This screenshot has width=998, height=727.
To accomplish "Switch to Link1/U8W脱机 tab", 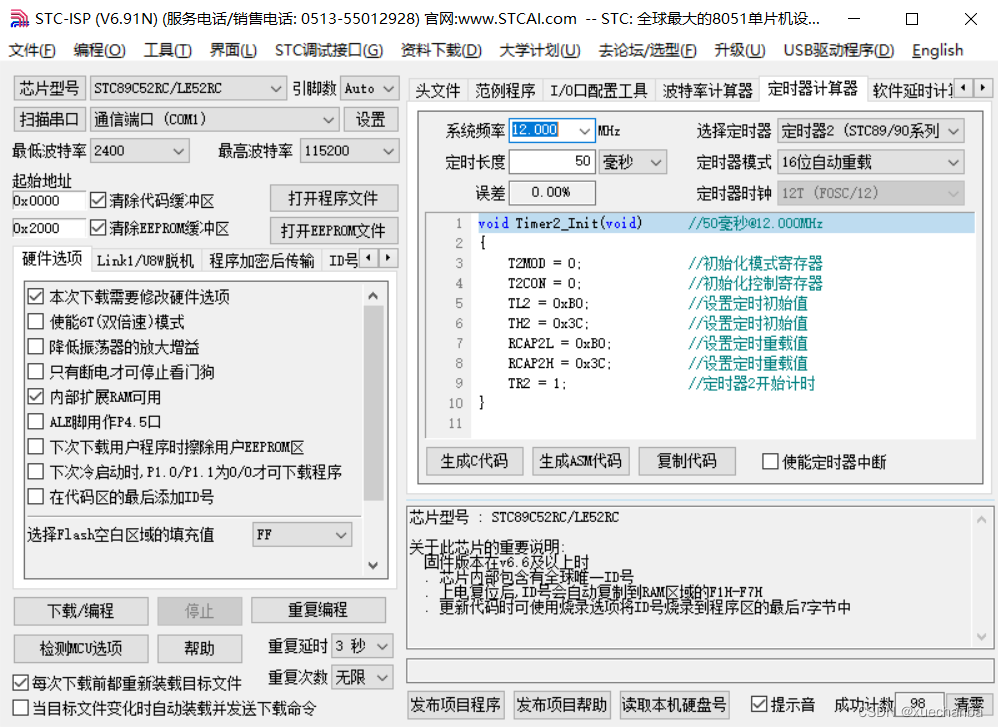I will [x=145, y=261].
